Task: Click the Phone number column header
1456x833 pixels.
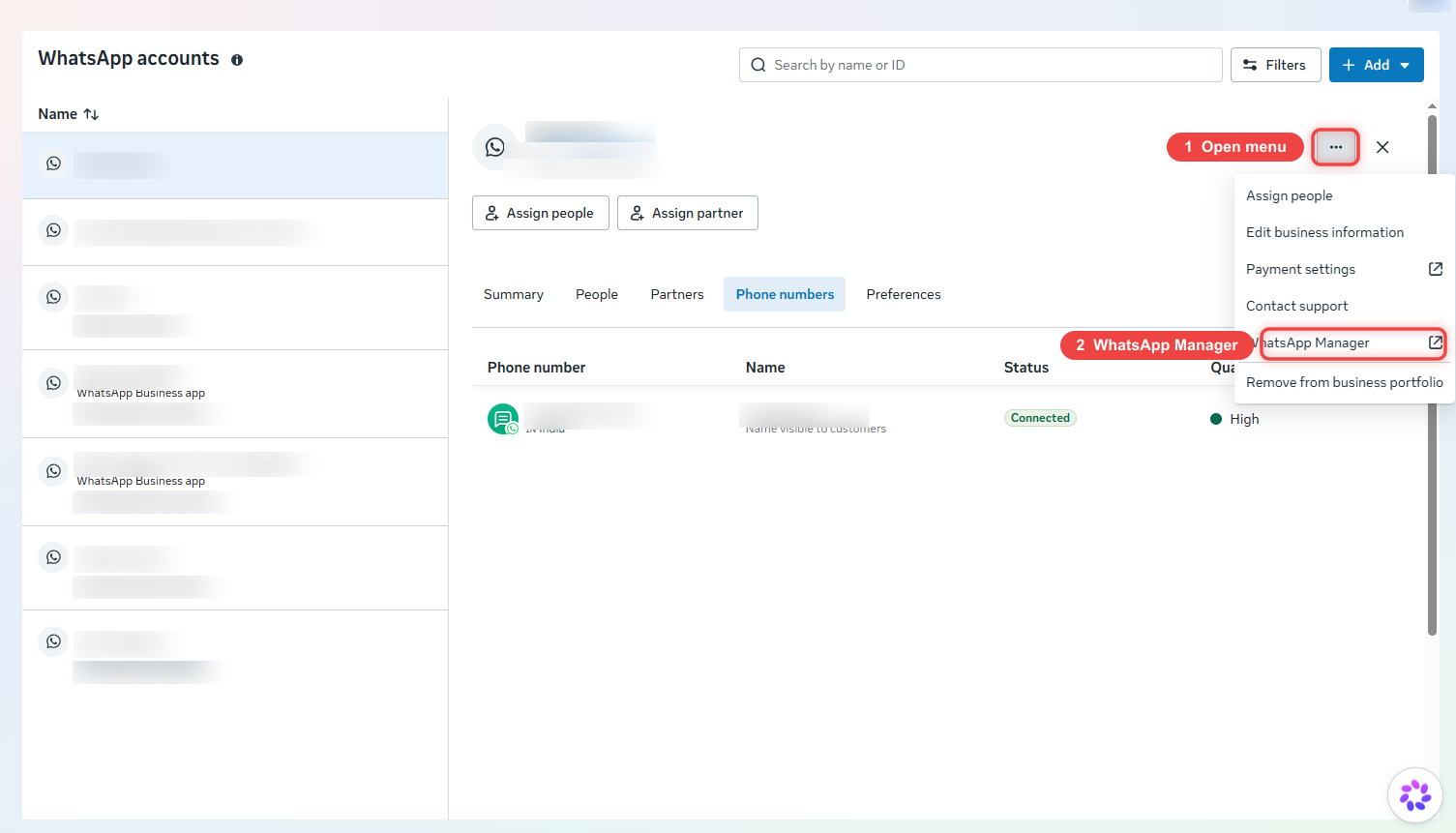Action: click(x=536, y=368)
